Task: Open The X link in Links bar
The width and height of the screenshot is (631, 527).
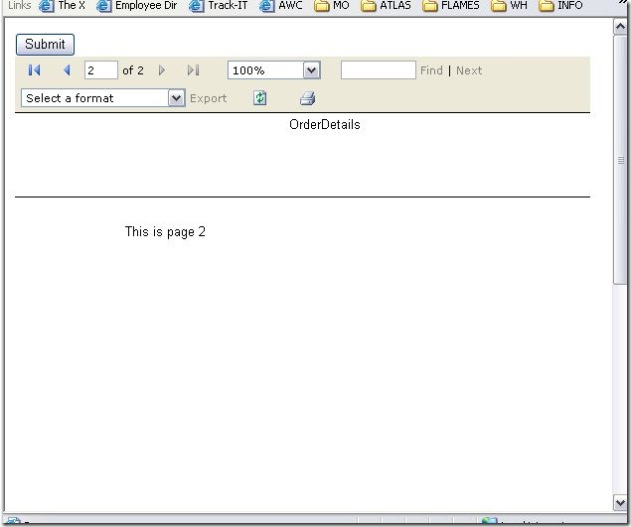Action: [x=62, y=6]
